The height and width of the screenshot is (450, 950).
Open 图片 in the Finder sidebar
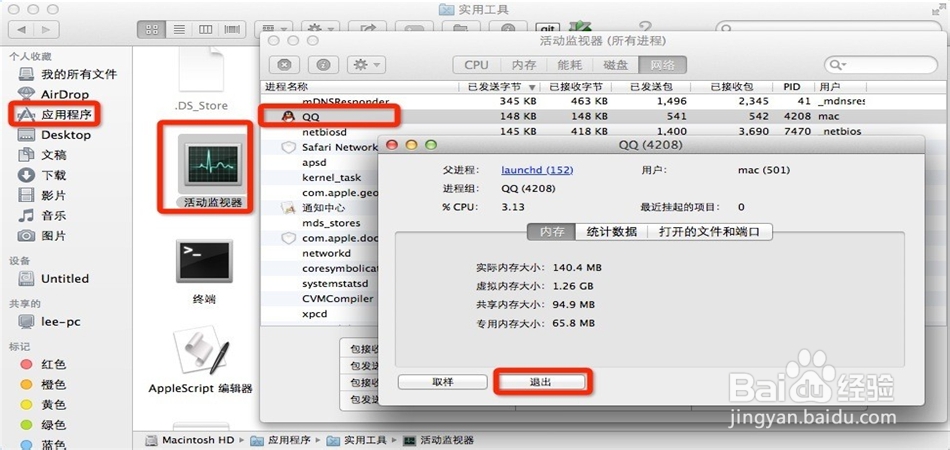coord(42,236)
